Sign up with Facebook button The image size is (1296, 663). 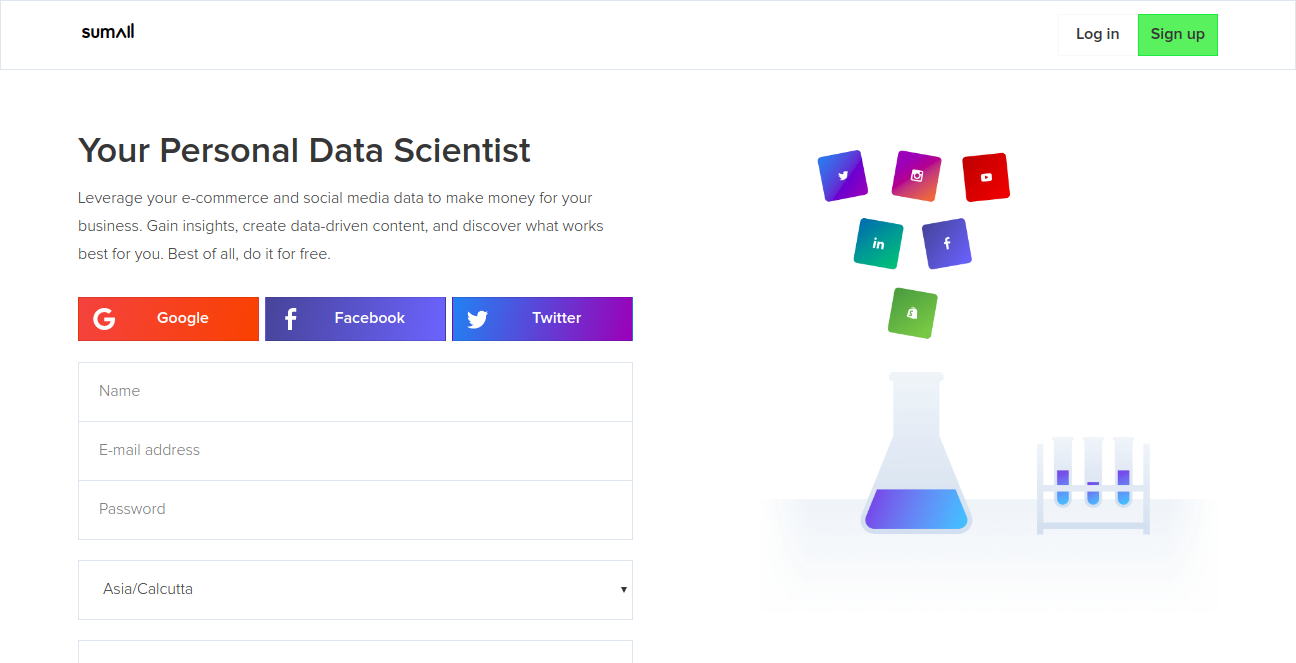coord(355,318)
